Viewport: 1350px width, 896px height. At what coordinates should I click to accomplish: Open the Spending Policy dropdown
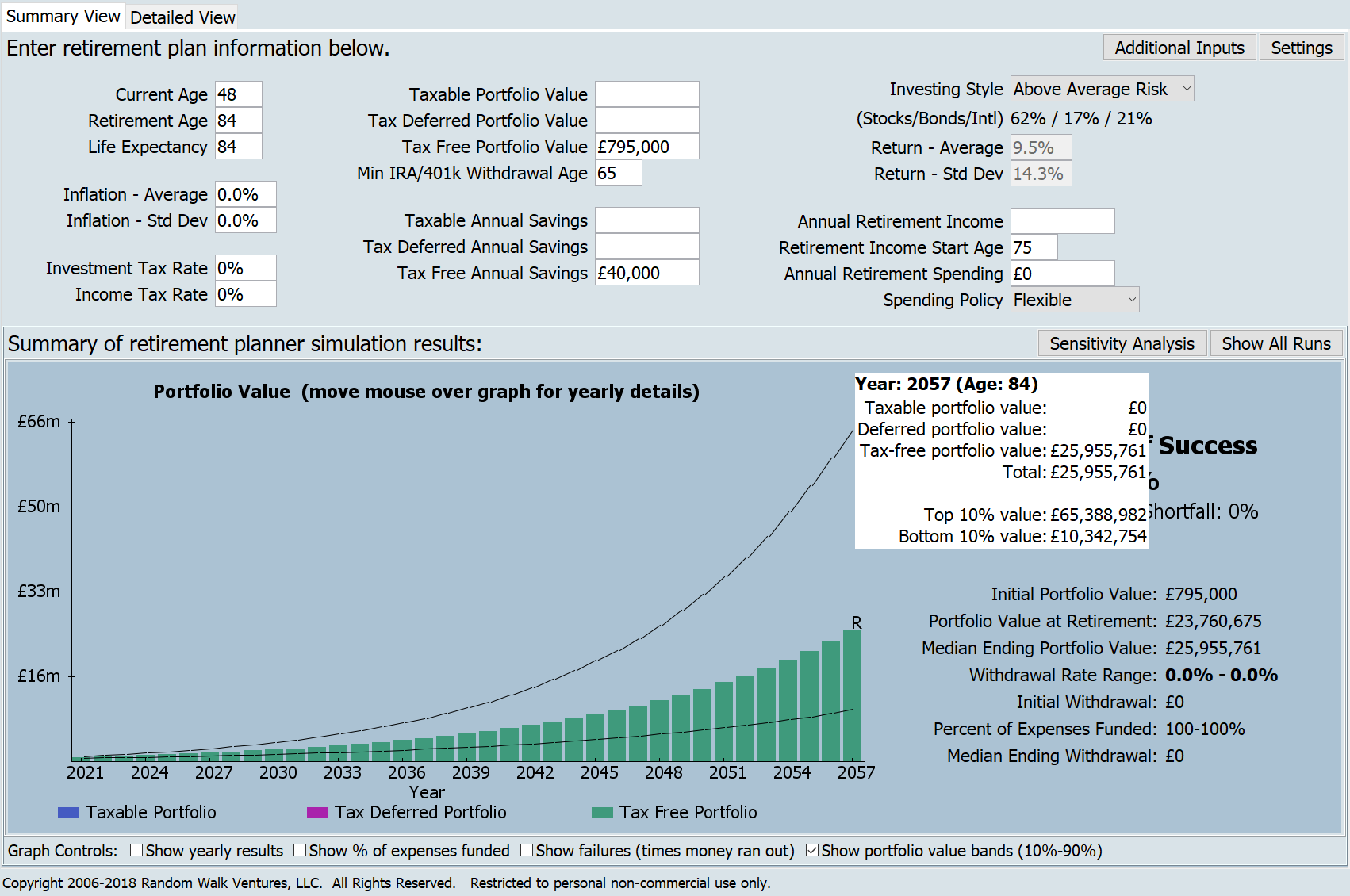[x=1074, y=300]
